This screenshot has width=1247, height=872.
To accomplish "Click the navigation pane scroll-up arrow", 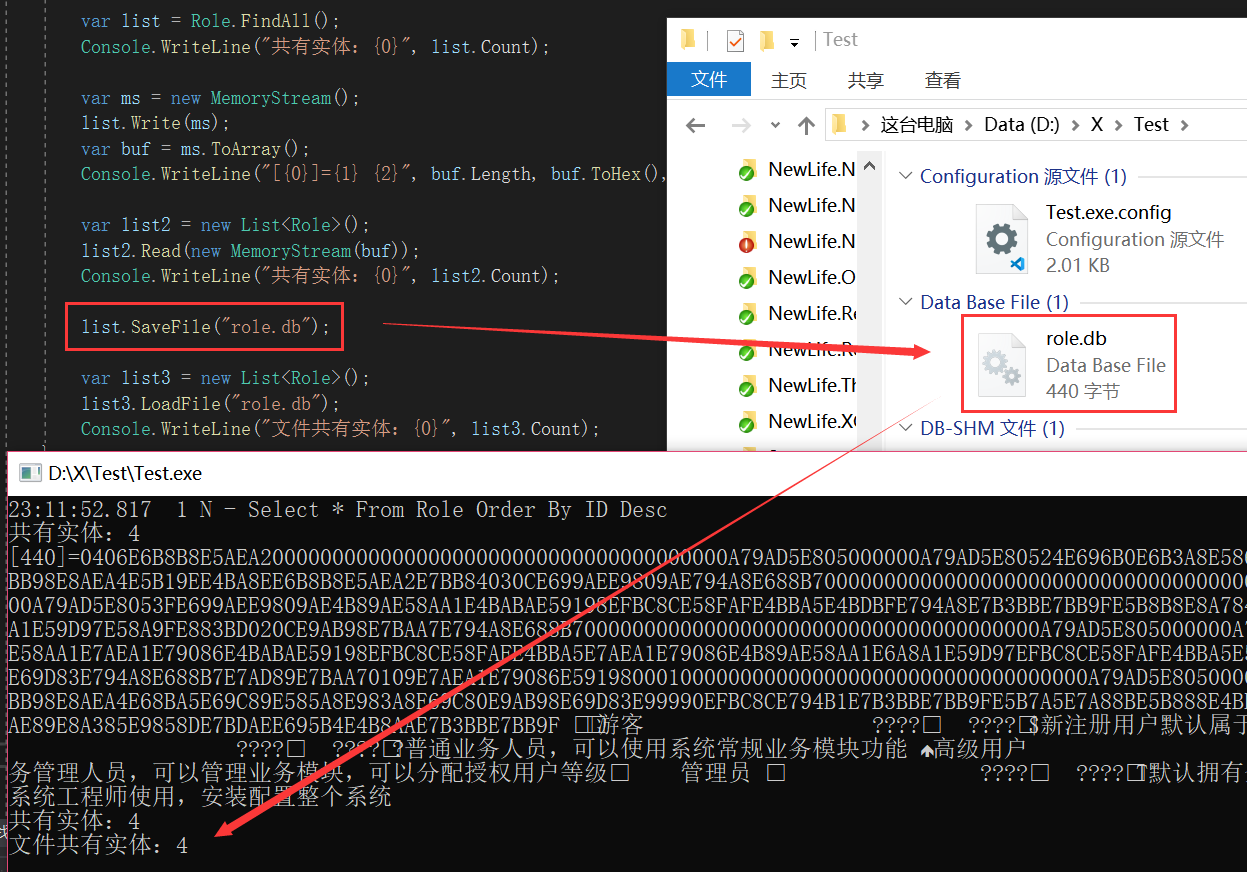I will (869, 165).
